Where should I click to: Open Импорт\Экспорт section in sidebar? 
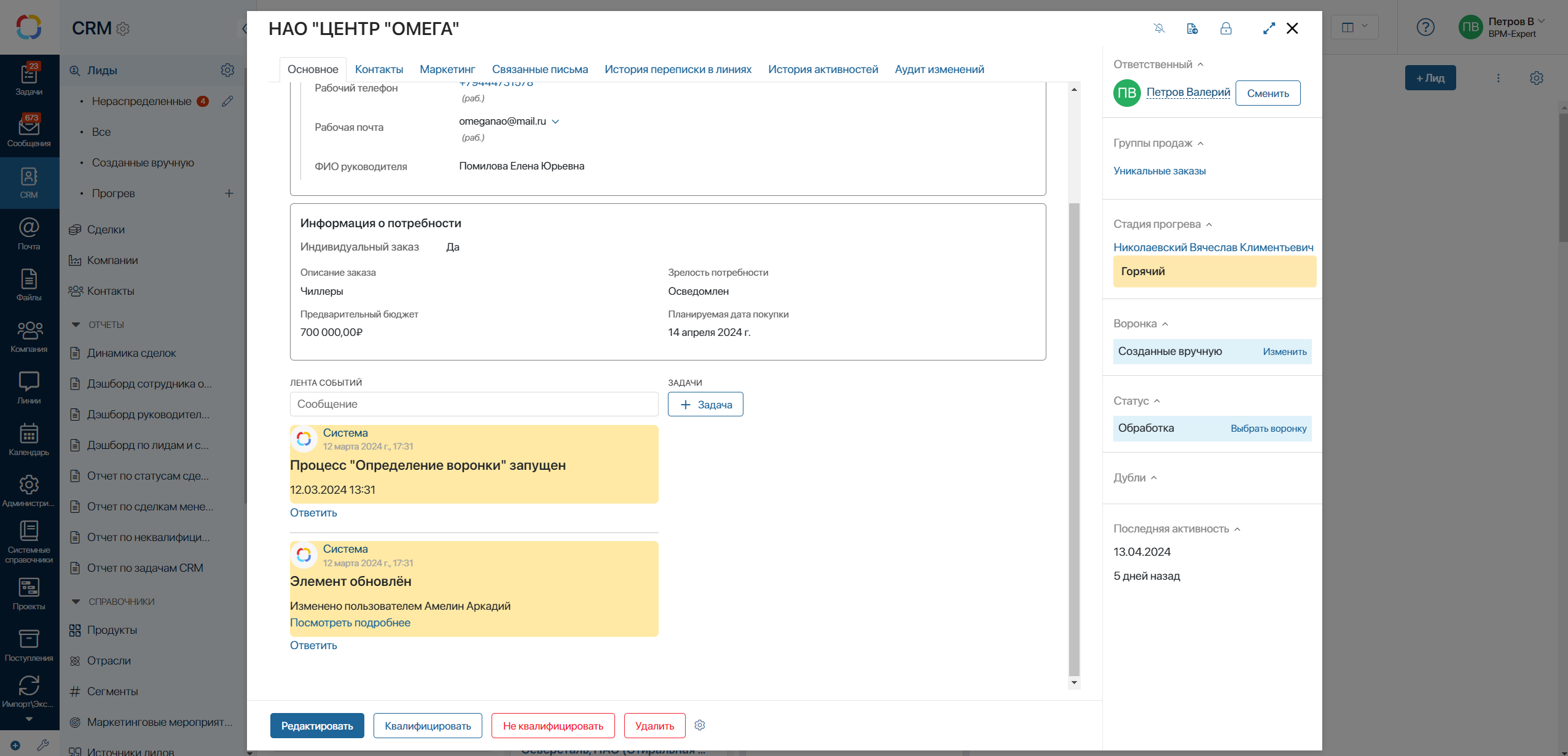tap(29, 692)
